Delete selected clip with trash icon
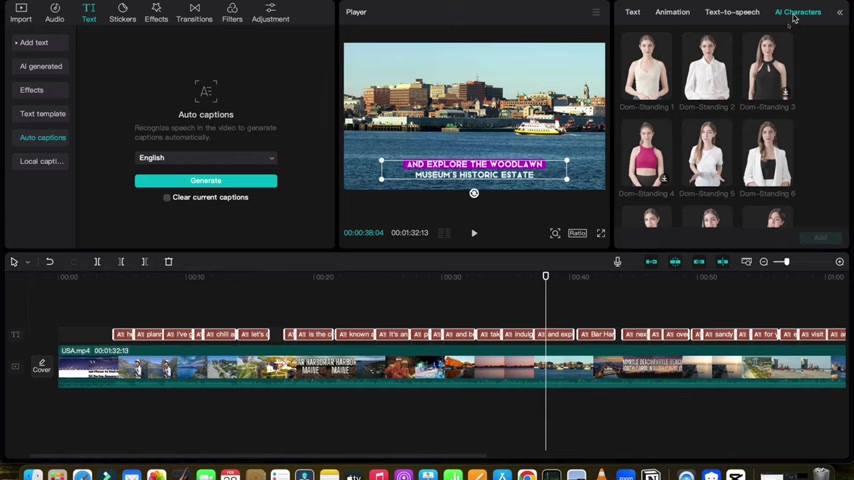The image size is (854, 480). coord(168,262)
